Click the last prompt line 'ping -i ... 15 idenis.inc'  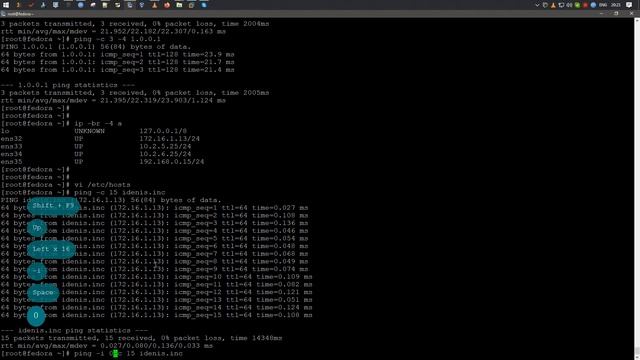[x=92, y=353]
